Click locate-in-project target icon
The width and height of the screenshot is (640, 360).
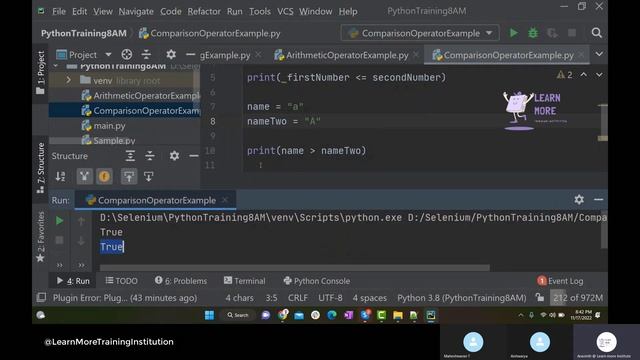coord(127,55)
